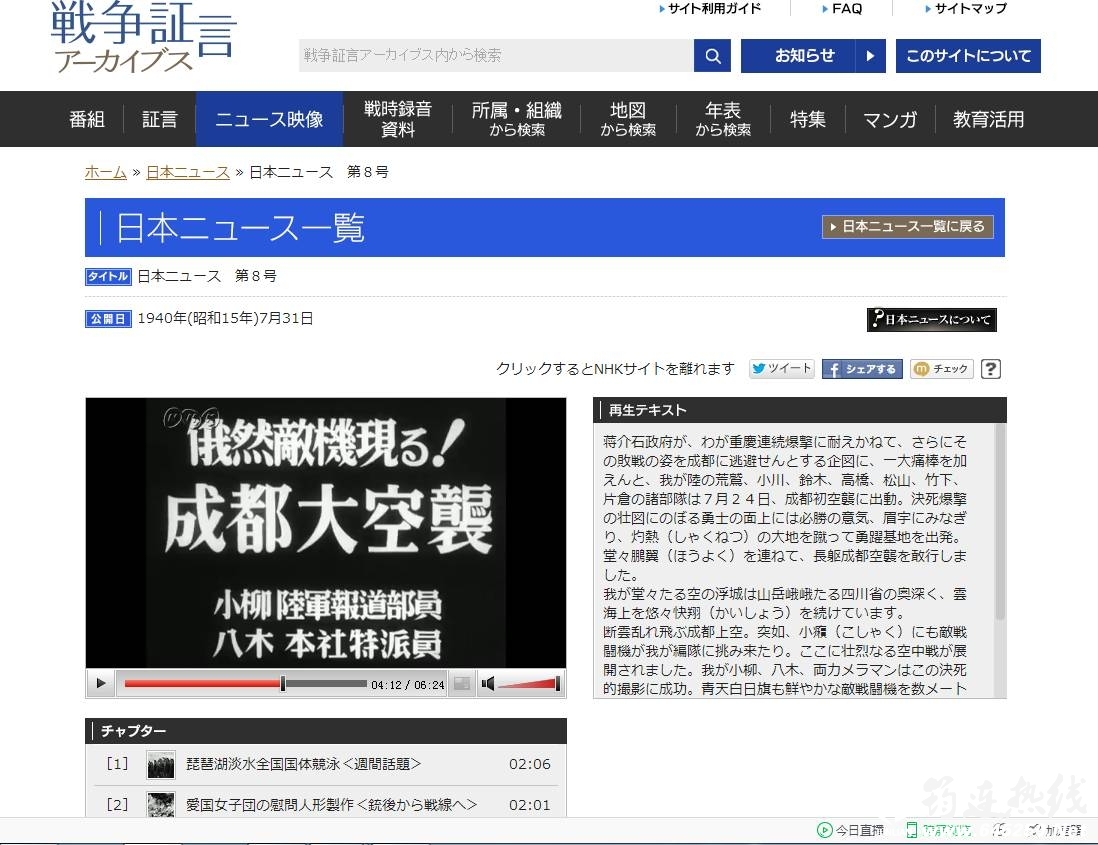
Task: Click the time display 04:12 / 06:24
Action: (408, 685)
